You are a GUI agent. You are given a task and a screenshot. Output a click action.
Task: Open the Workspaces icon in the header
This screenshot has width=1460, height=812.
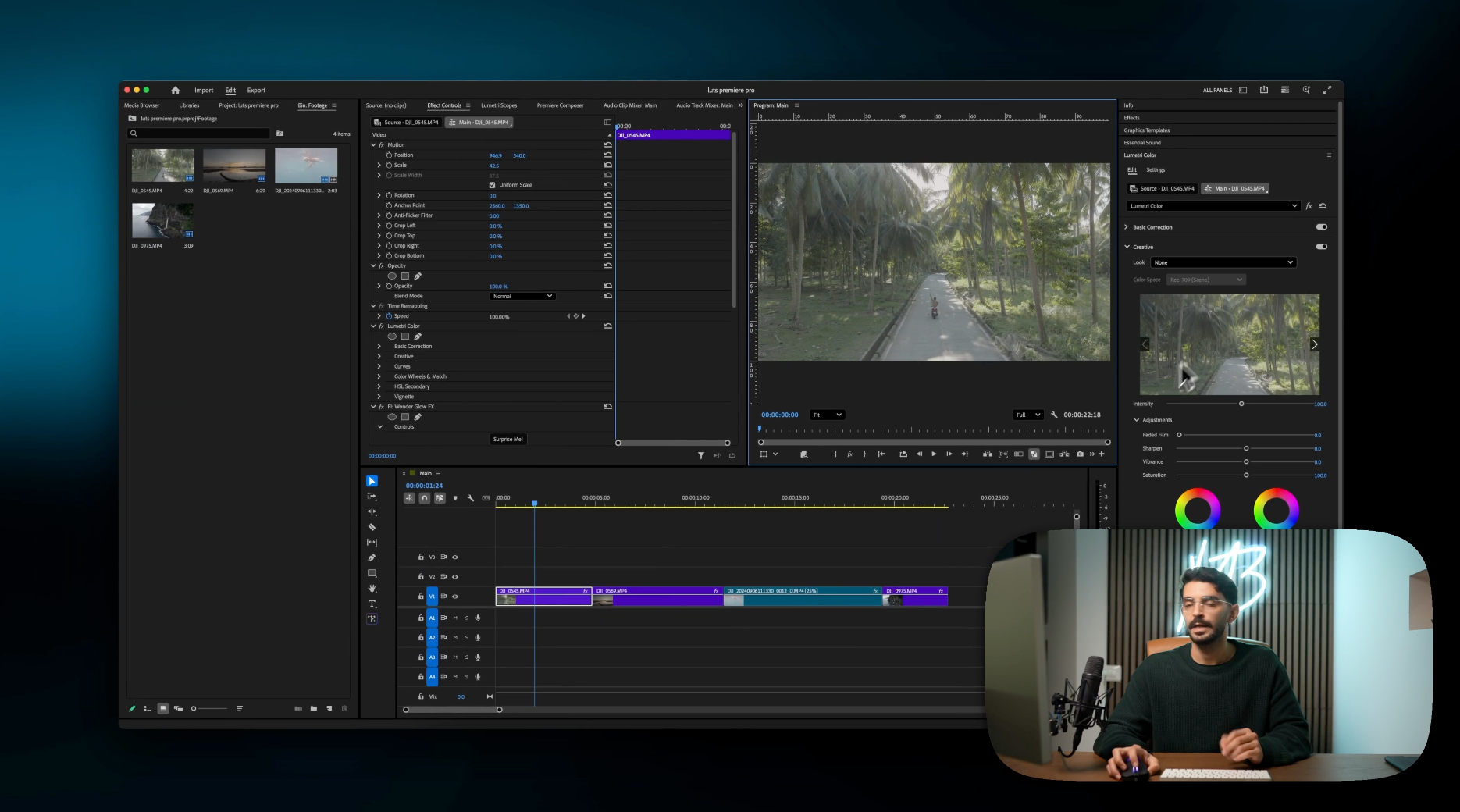pyautogui.click(x=1243, y=90)
